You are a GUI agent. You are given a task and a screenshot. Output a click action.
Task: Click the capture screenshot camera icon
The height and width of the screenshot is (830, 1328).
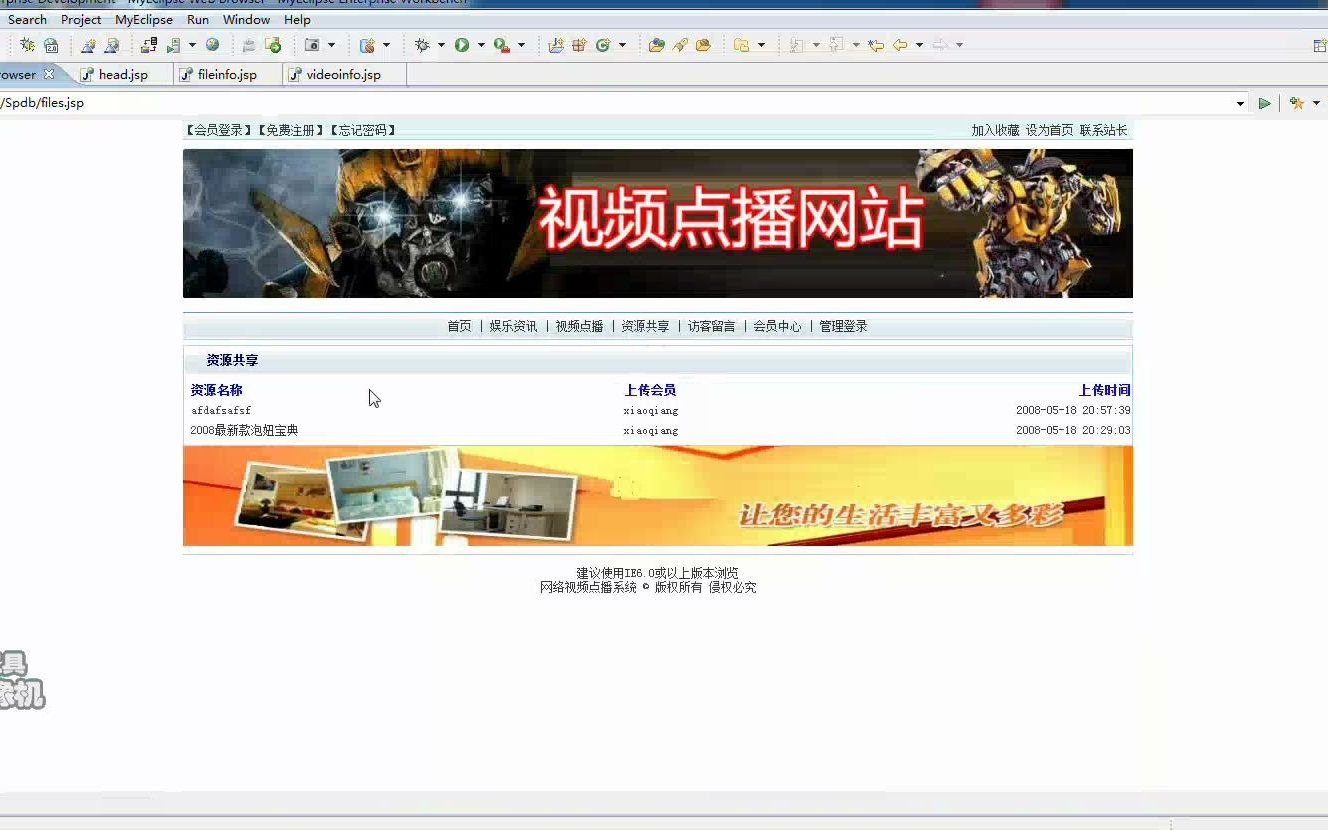point(312,45)
